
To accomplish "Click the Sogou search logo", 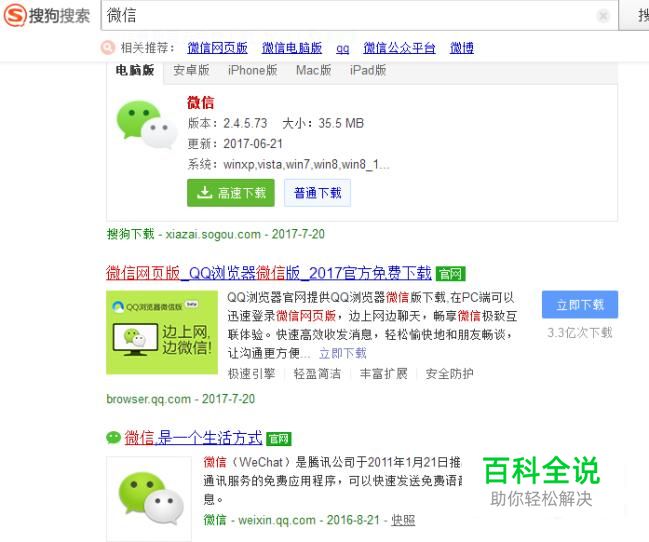I will pos(46,15).
